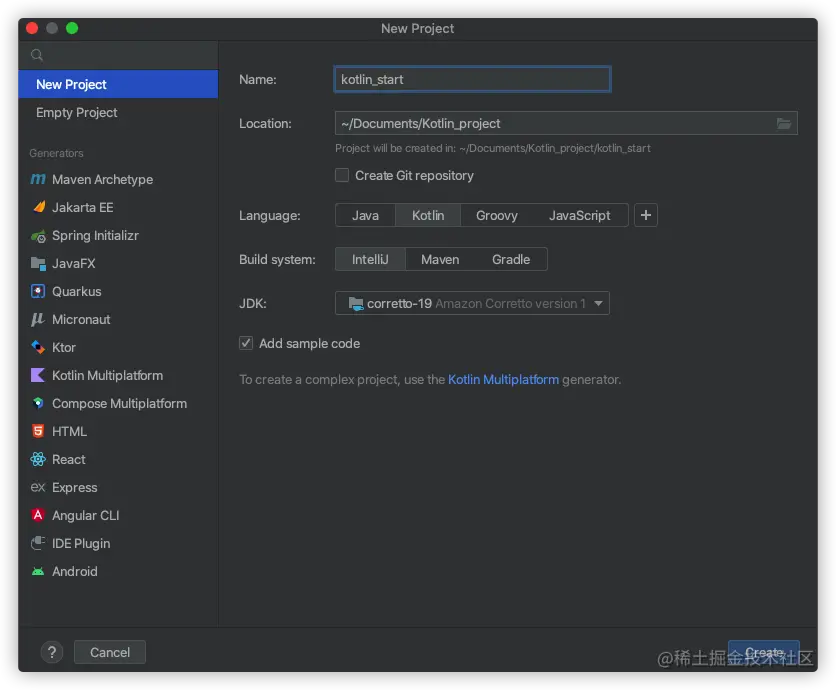Select Jakarta EE generator label
836x690 pixels.
point(83,207)
